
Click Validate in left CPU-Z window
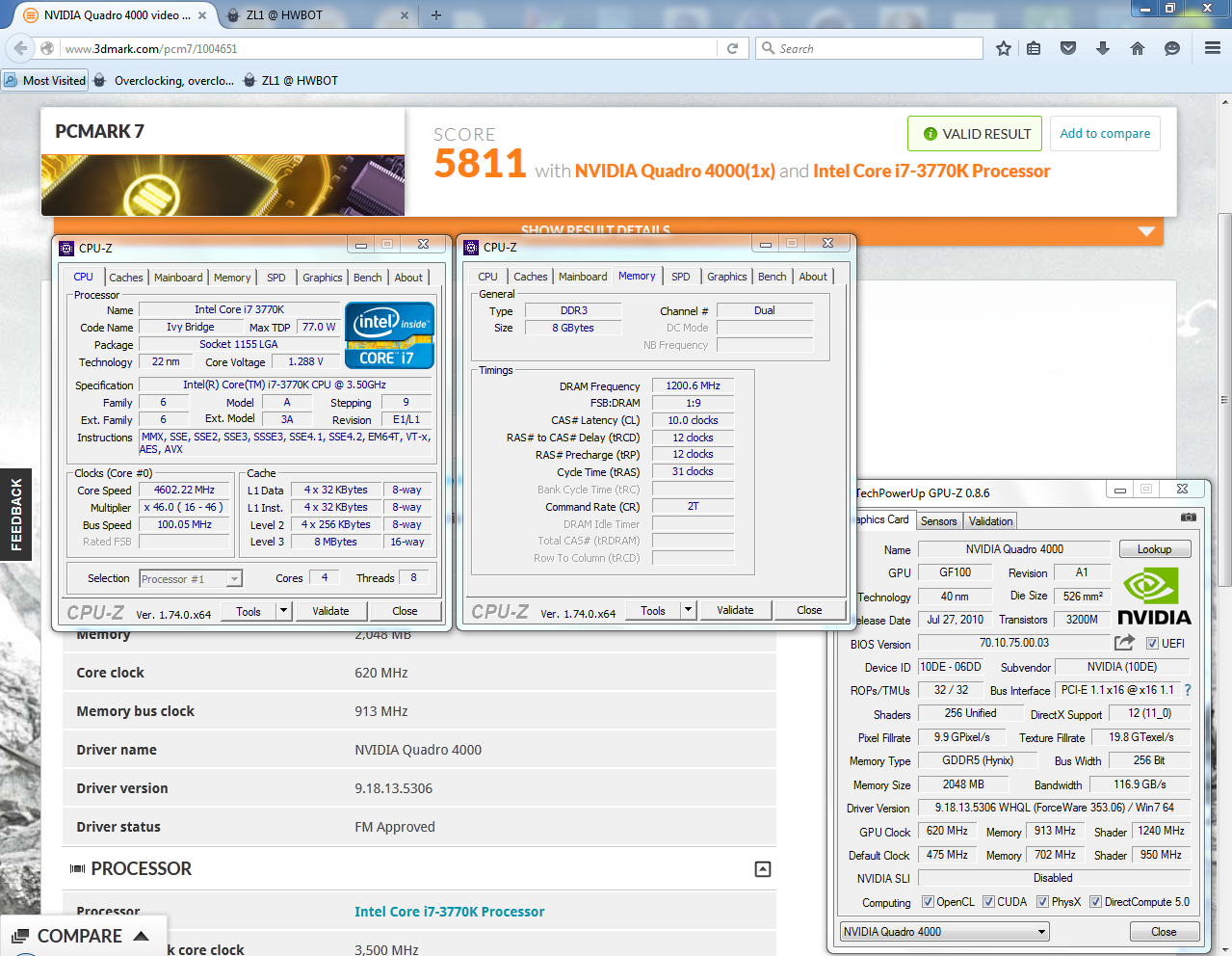coord(330,611)
